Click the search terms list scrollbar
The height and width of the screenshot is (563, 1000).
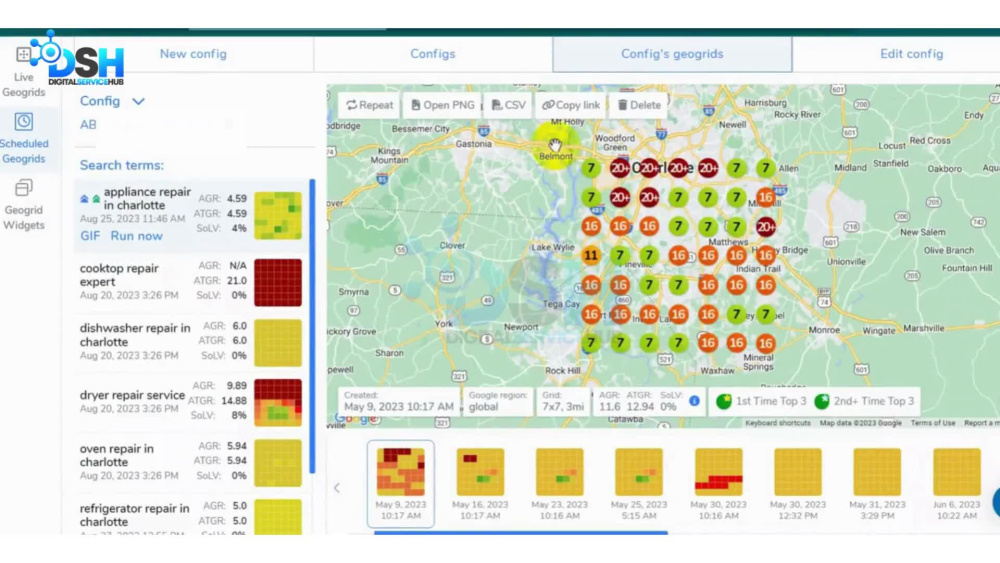point(312,326)
